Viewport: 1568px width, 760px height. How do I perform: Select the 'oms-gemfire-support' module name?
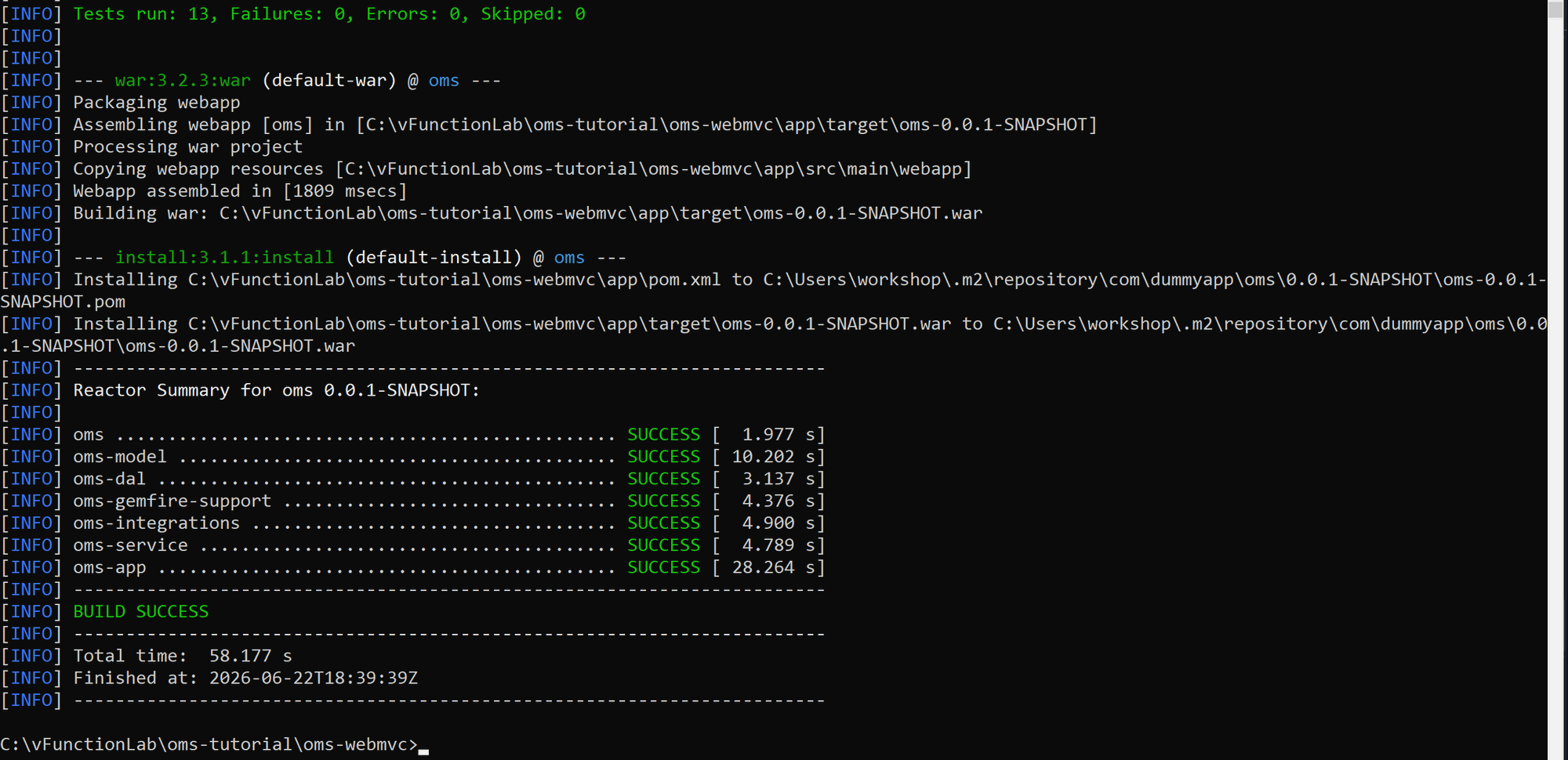coord(172,501)
